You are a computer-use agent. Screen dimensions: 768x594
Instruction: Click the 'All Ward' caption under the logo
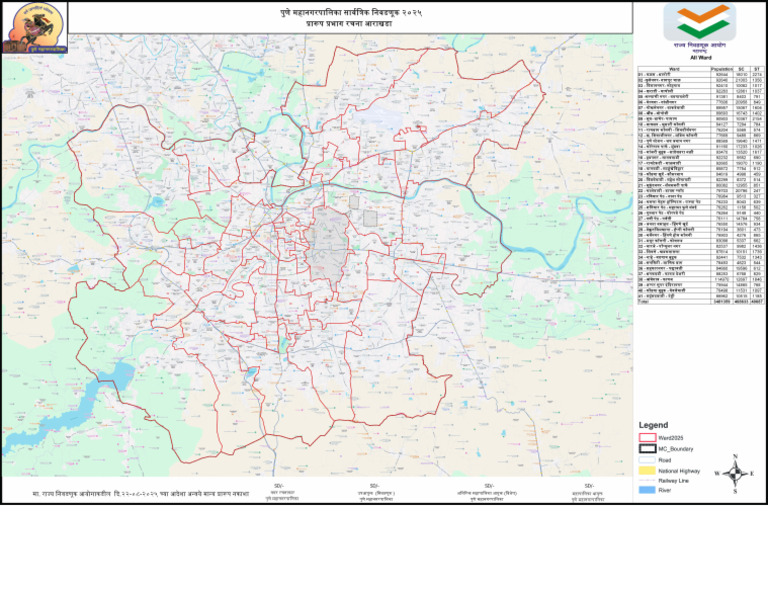point(700,58)
